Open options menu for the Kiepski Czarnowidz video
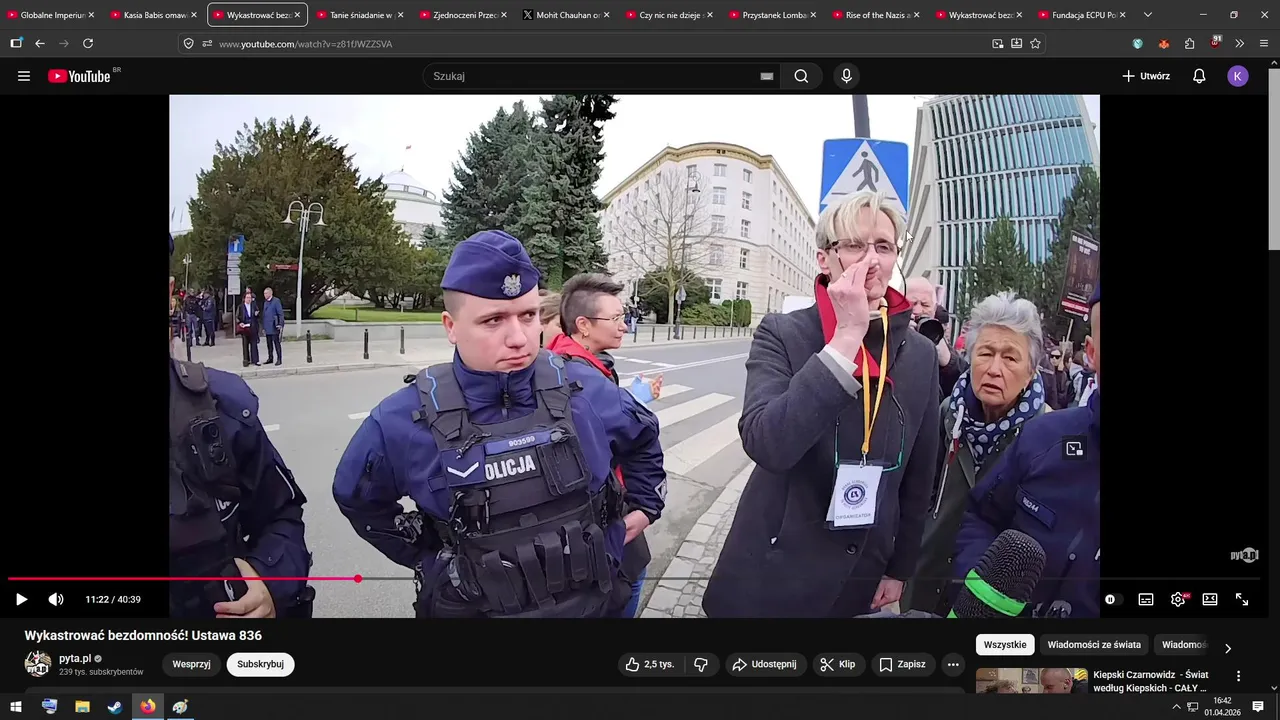Image resolution: width=1280 pixels, height=720 pixels. point(1238,676)
